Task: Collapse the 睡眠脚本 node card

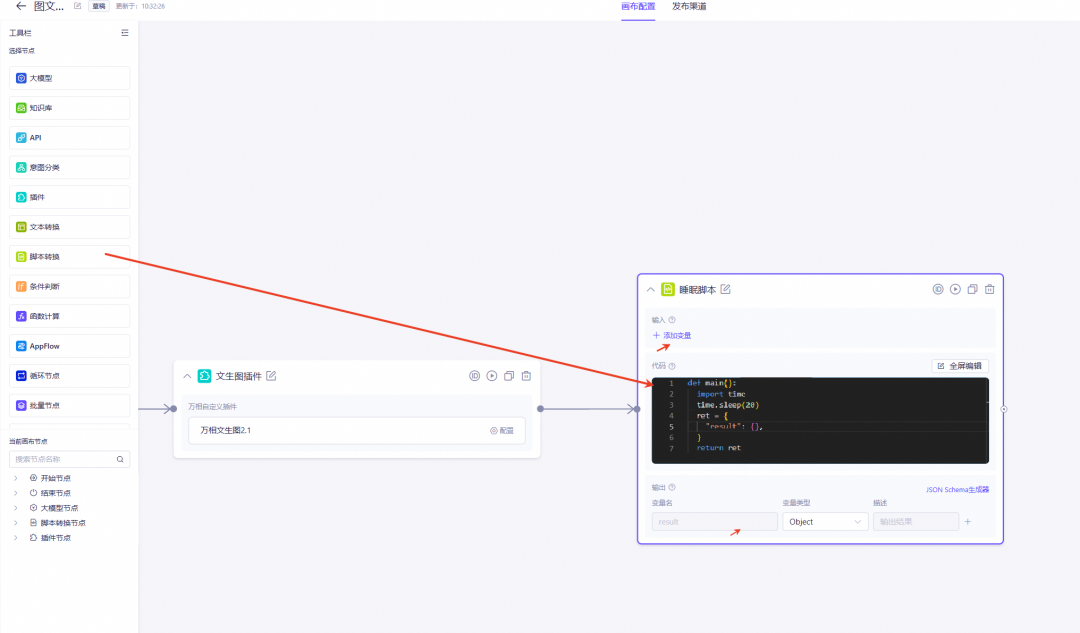Action: click(651, 289)
